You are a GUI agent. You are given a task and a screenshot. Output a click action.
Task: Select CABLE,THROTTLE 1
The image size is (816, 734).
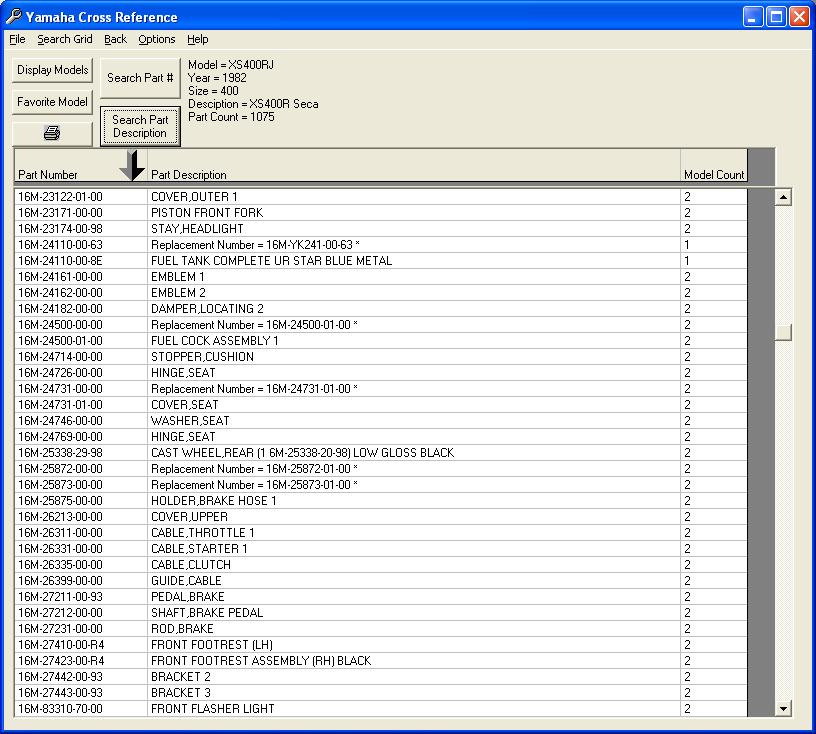pyautogui.click(x=202, y=533)
